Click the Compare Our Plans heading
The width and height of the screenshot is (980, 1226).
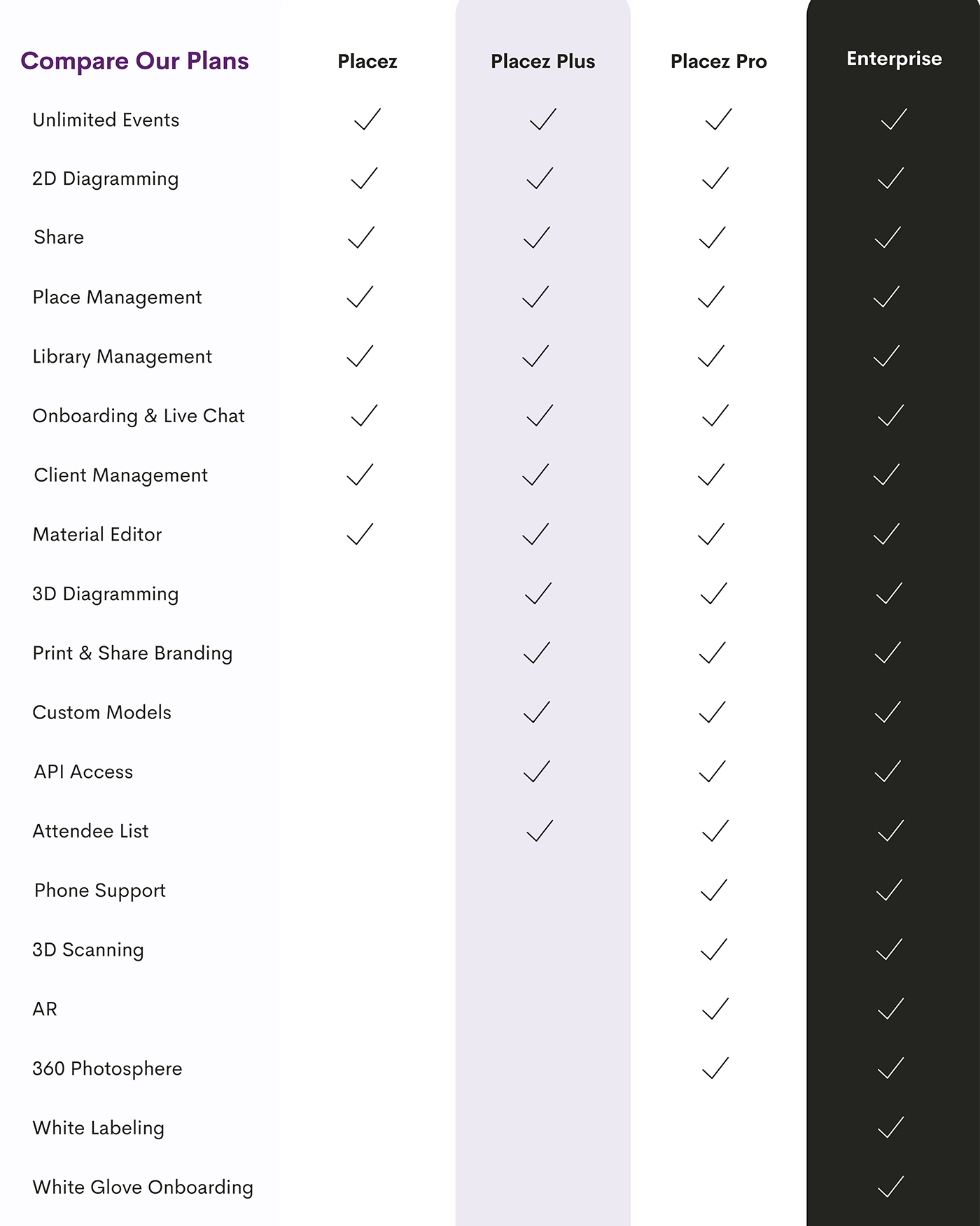click(x=134, y=61)
